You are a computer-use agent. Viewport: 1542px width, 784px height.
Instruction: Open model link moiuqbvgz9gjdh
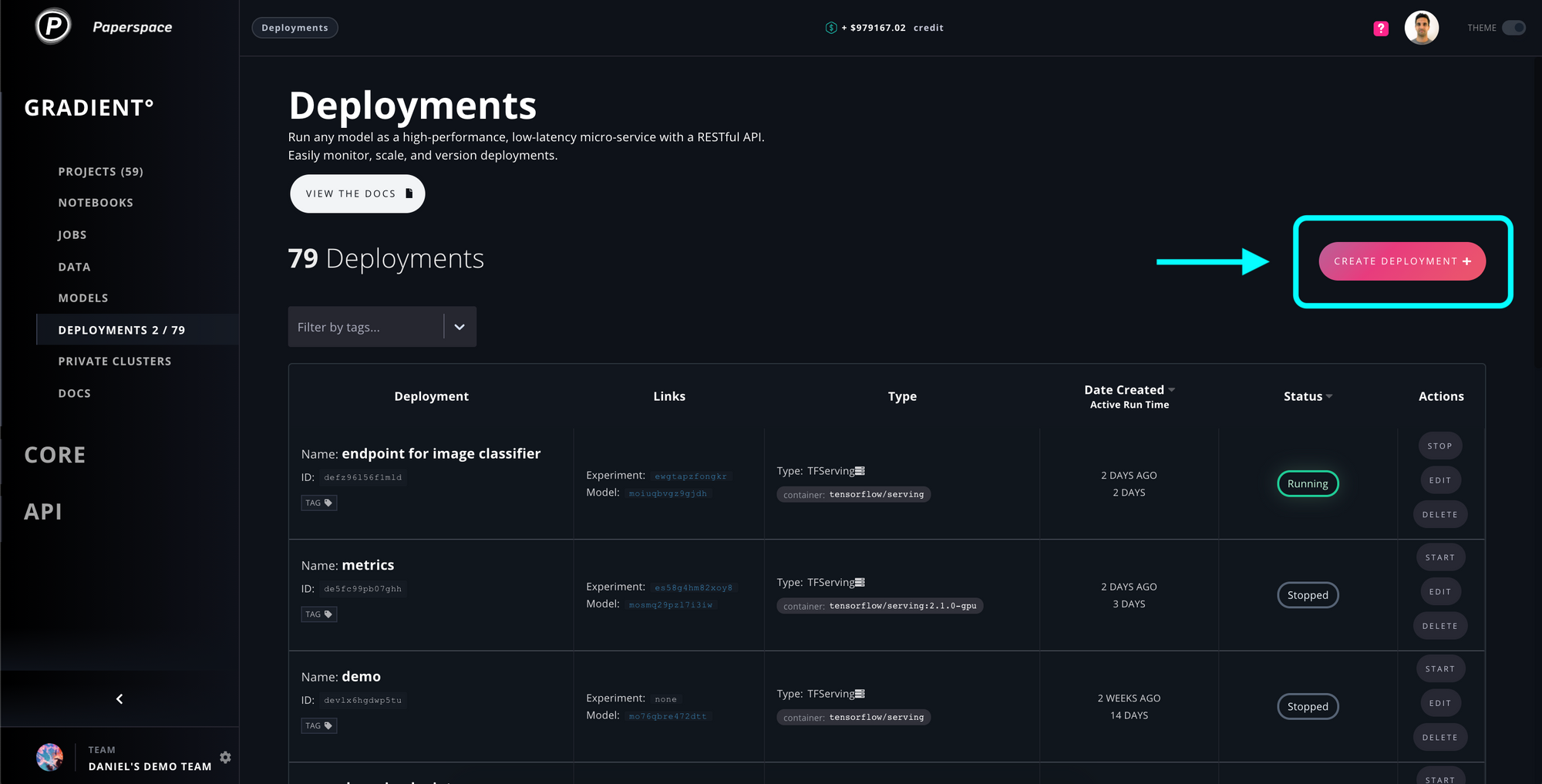[x=668, y=493]
